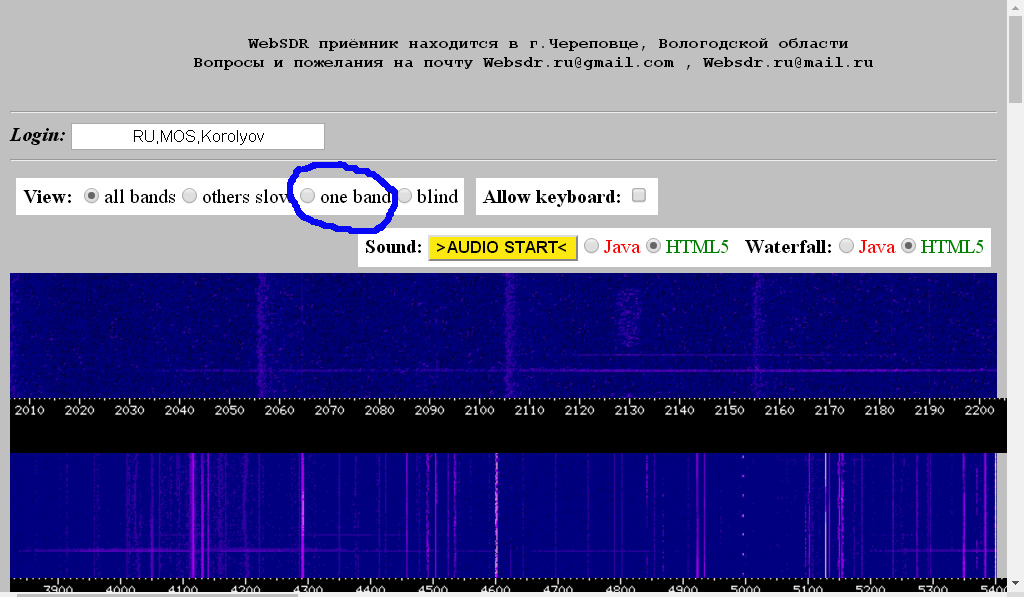Click 2100 on the upper frequency scale
Viewport: 1024px width, 597px height.
479,410
